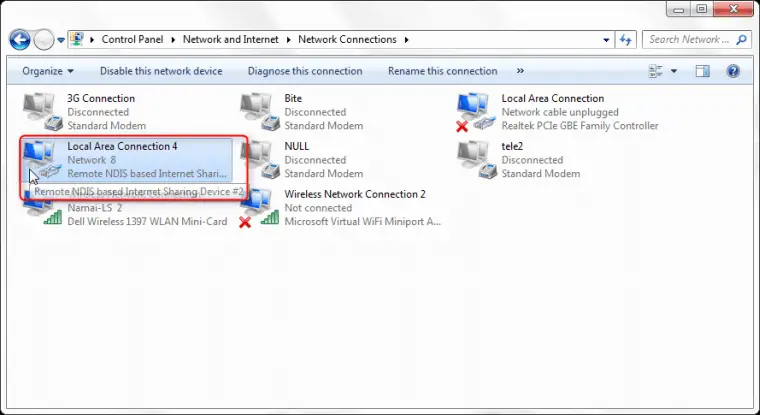Select the Wireless Network Connection 2 icon
760x415 pixels.
(259, 207)
